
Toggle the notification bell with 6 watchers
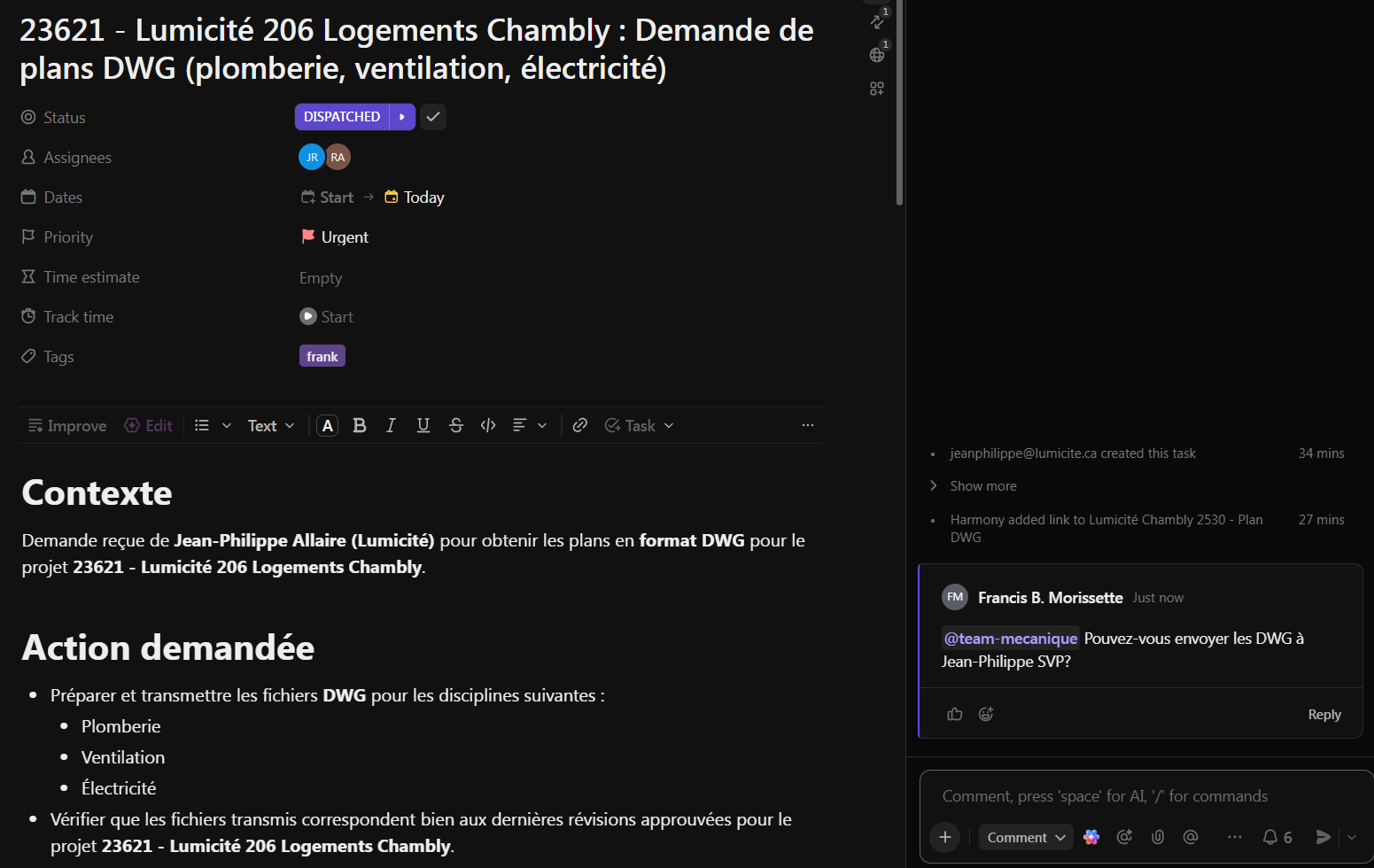(1277, 837)
